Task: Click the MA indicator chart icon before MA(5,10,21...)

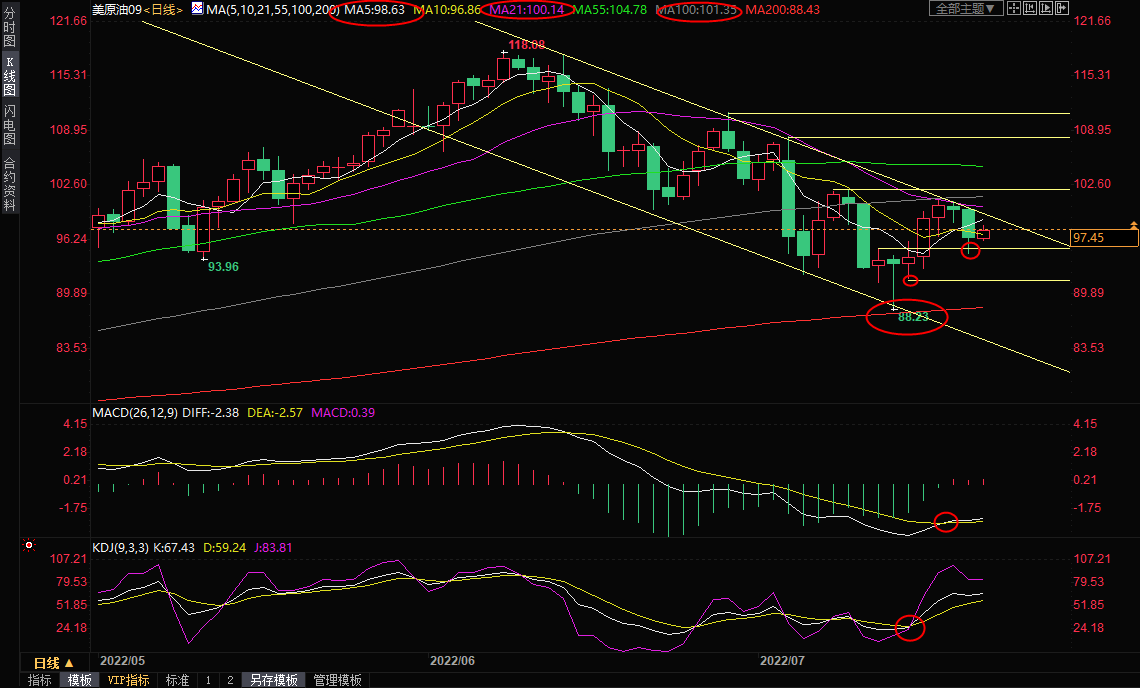Action: (x=197, y=9)
